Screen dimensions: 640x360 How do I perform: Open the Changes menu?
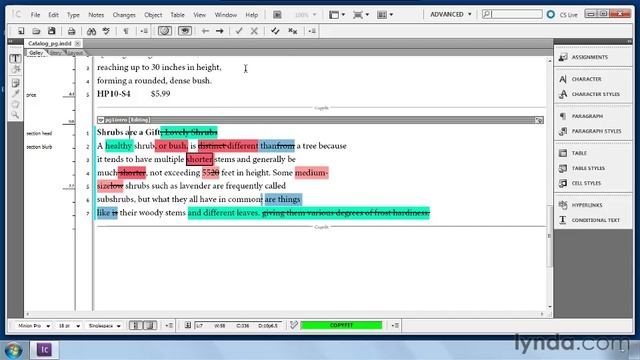click(x=124, y=15)
